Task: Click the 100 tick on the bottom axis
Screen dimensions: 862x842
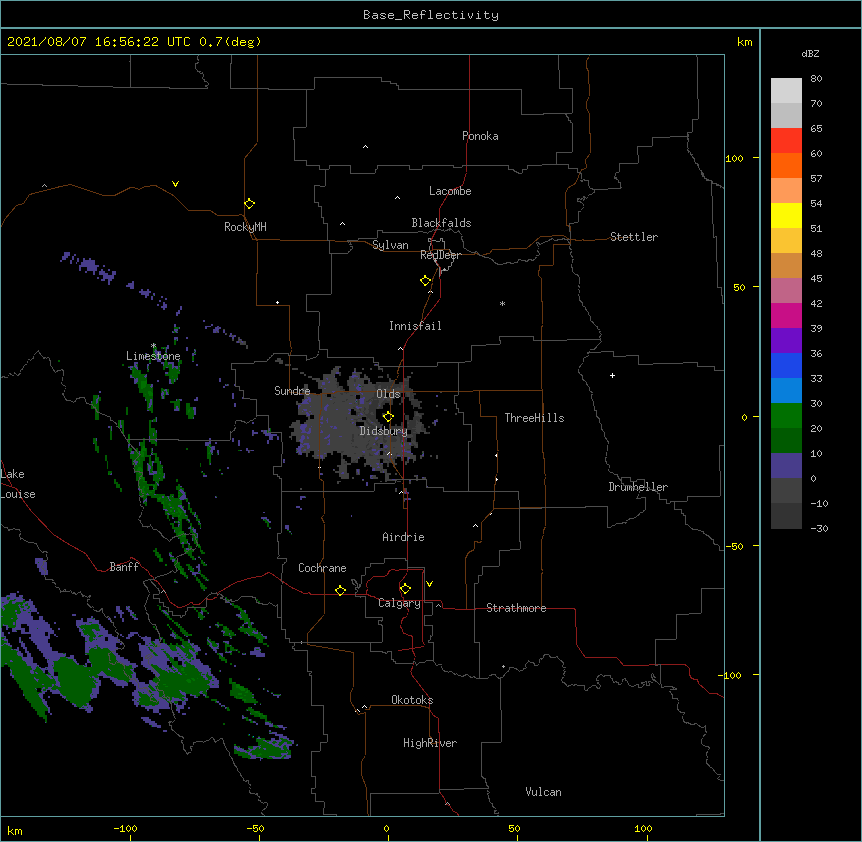Action: click(643, 828)
